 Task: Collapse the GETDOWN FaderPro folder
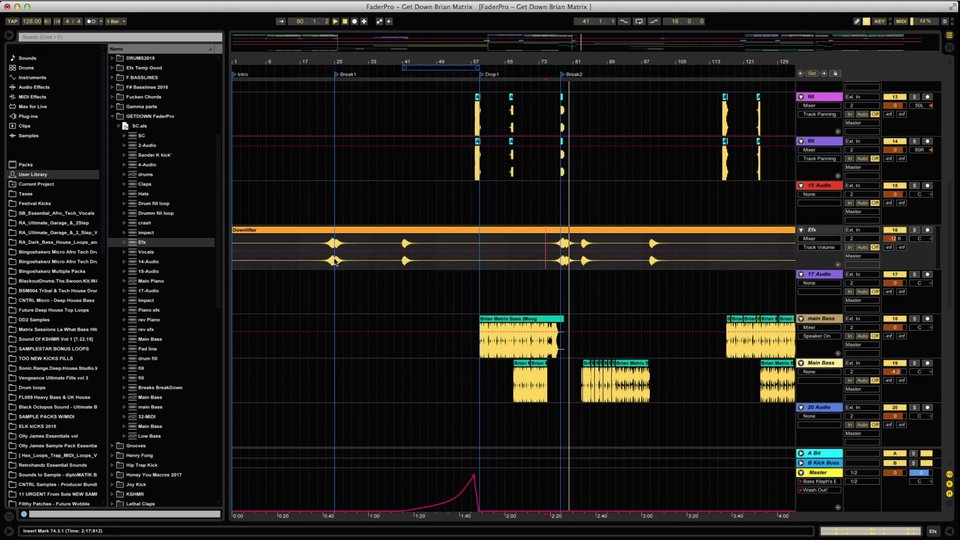tap(113, 116)
